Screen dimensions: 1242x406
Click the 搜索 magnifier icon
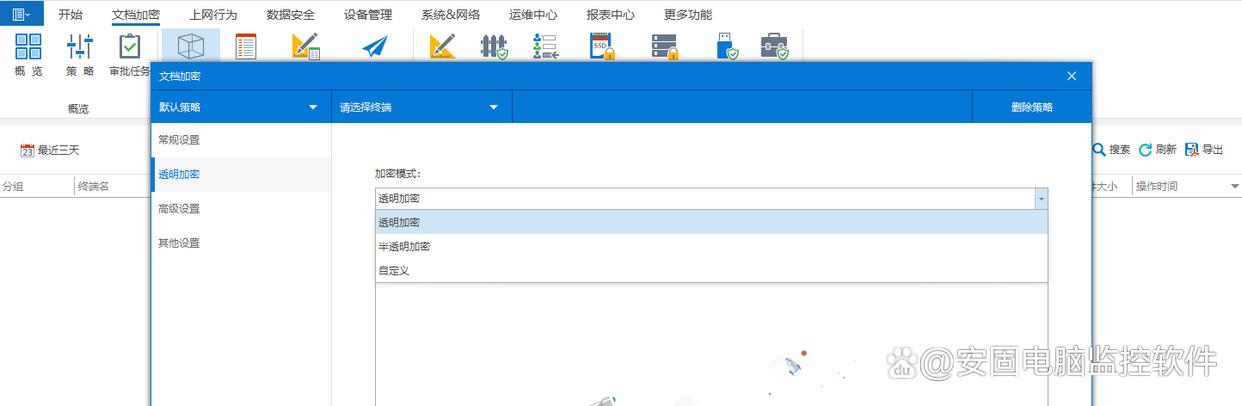coord(1099,149)
